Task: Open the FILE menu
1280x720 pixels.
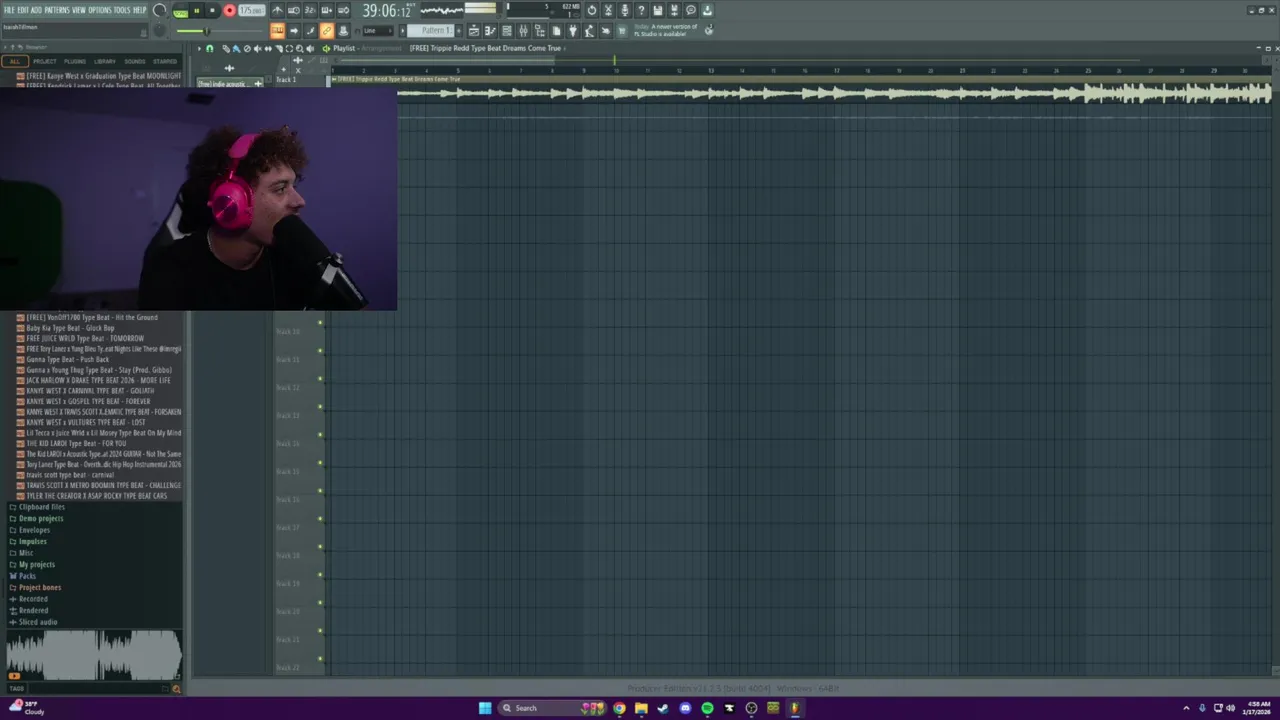Action: (9, 10)
